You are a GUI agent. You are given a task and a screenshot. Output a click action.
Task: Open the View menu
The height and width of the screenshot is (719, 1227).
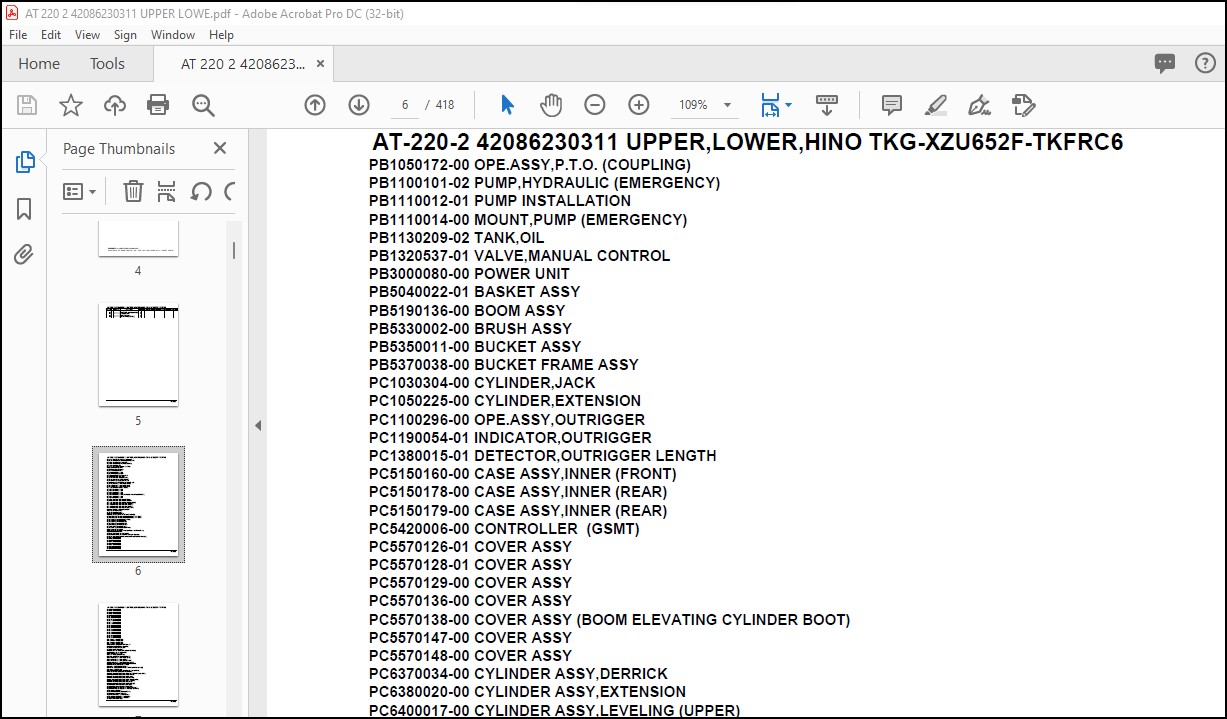point(87,34)
